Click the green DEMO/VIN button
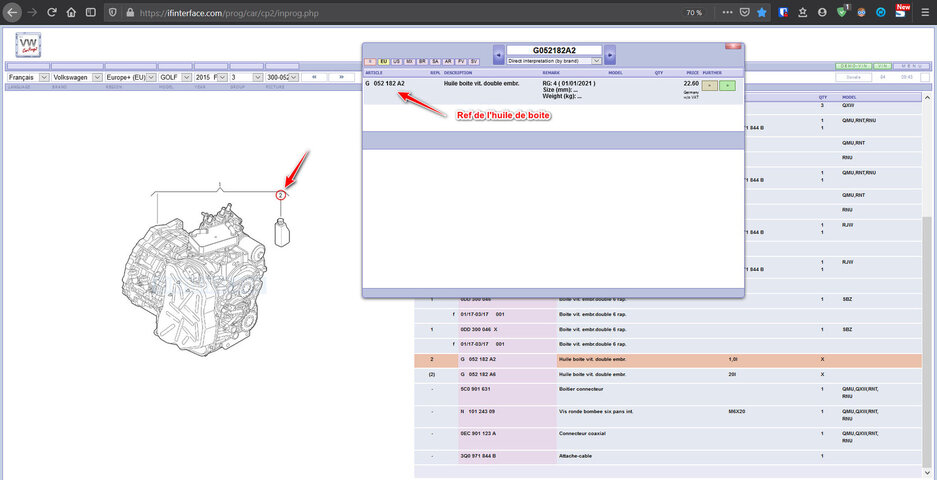Viewport: 937px width, 480px height. coord(853,66)
